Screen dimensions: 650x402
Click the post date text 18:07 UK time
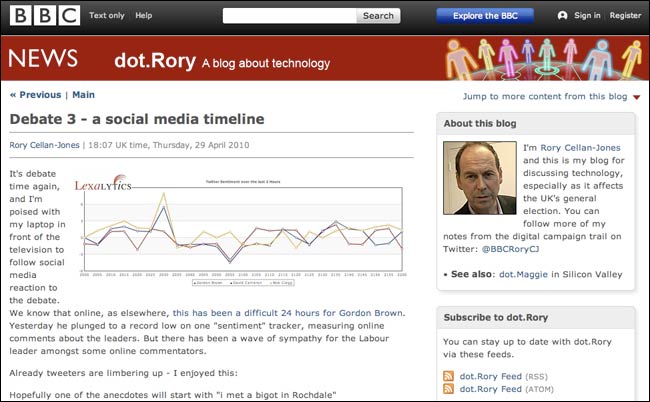click(119, 145)
